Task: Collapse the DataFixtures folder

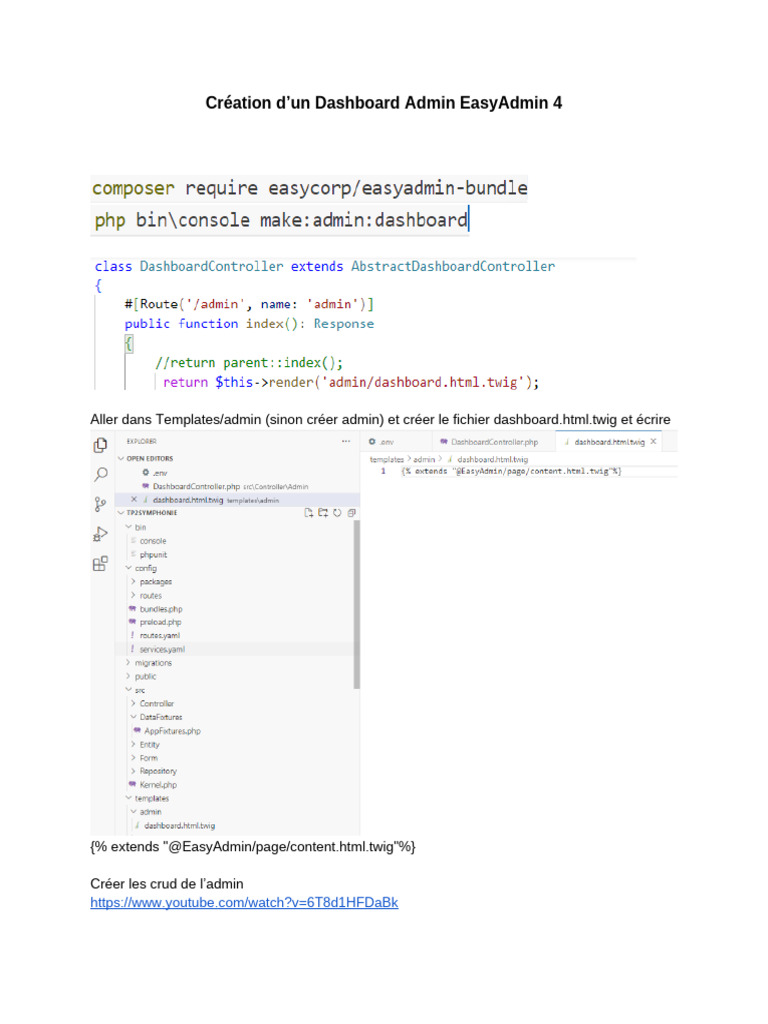Action: pyautogui.click(x=133, y=717)
